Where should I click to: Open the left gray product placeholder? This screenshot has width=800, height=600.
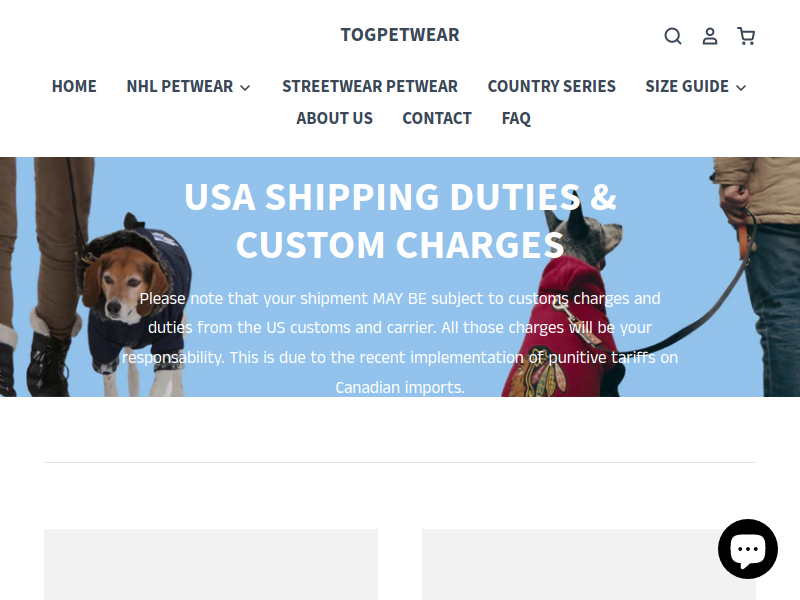[x=211, y=564]
